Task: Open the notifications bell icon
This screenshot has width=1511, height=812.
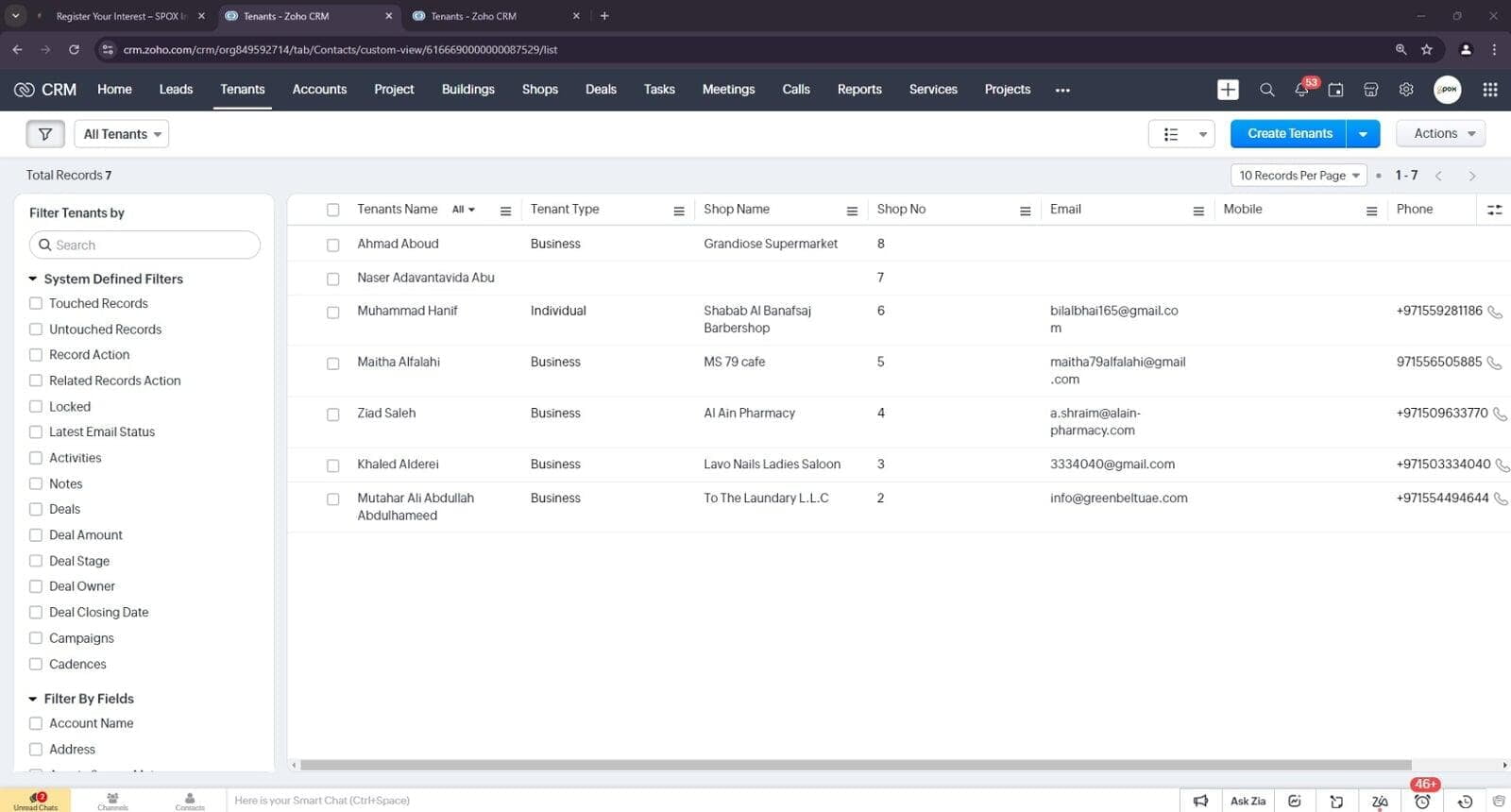Action: pos(1301,90)
